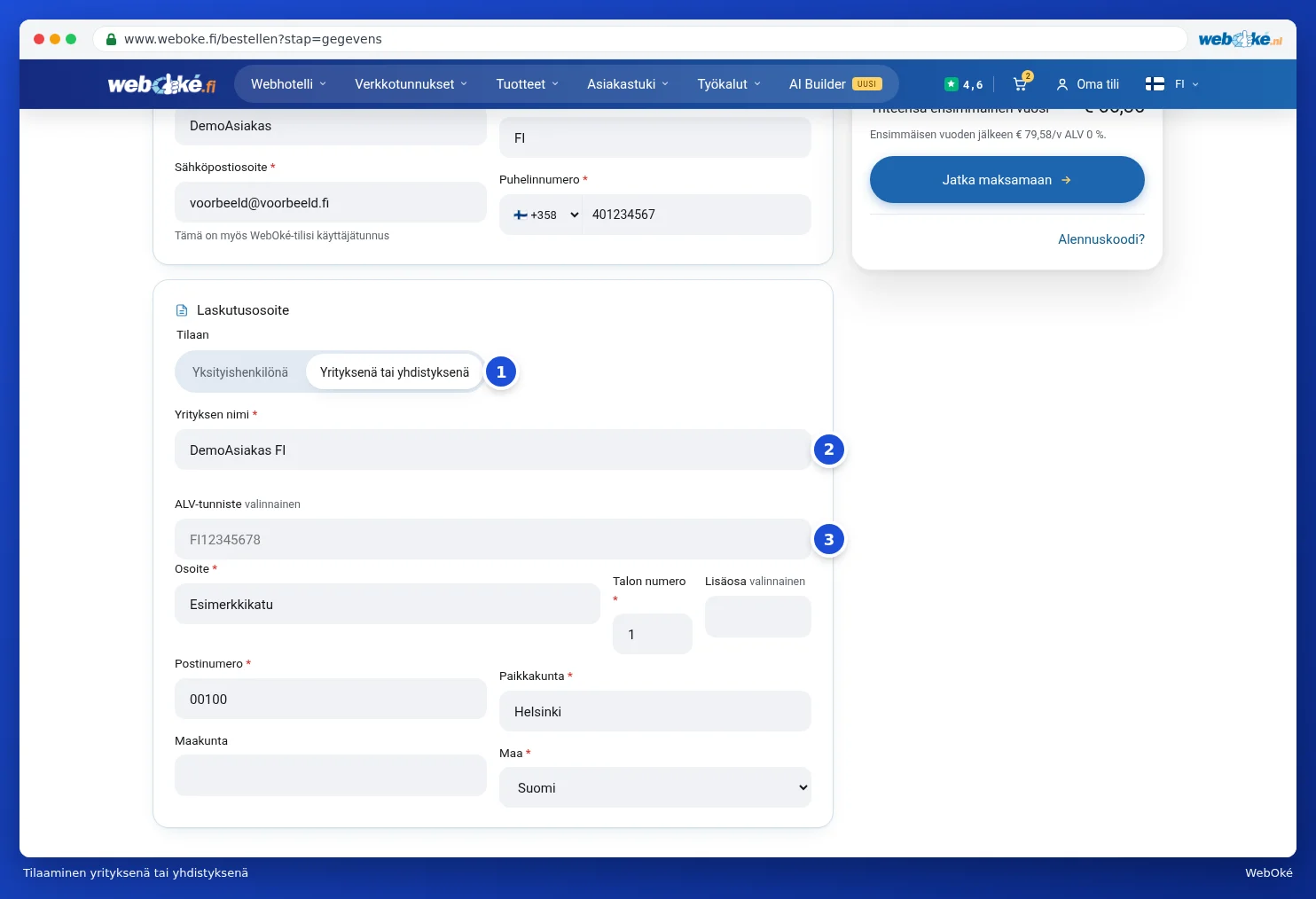
Task: Focus the Postinumero field
Action: [331, 699]
